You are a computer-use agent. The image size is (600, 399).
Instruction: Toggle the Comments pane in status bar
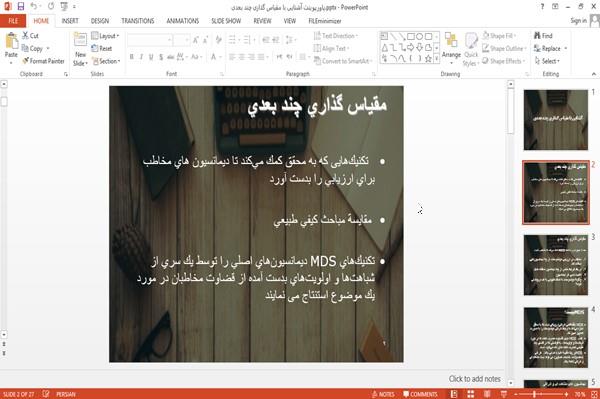(420, 394)
